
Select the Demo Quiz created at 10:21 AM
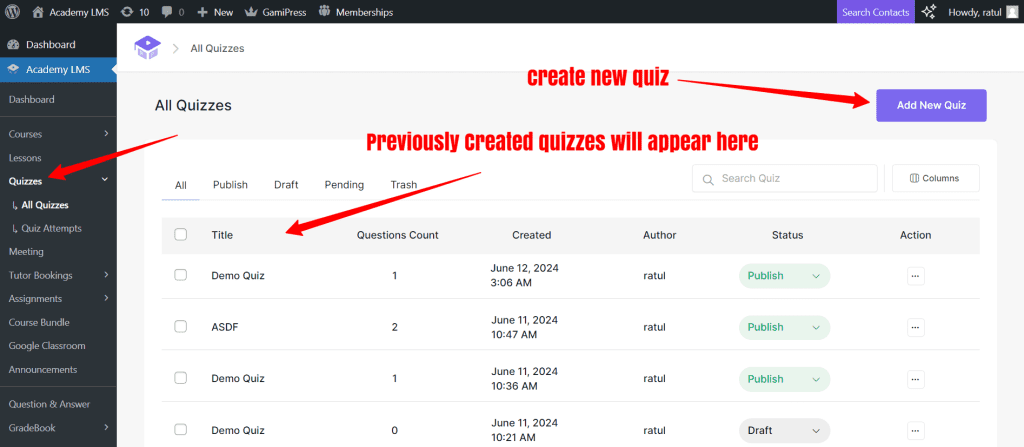click(181, 429)
